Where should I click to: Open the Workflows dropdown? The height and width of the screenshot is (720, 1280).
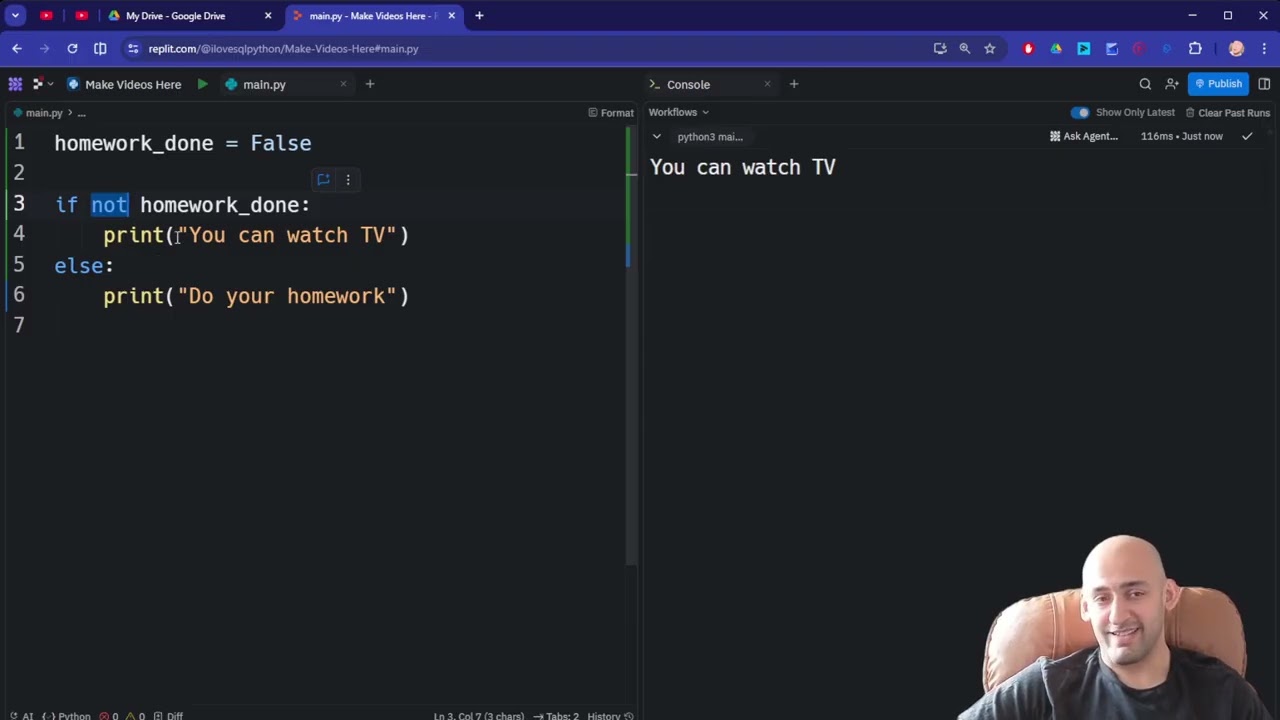pos(679,112)
